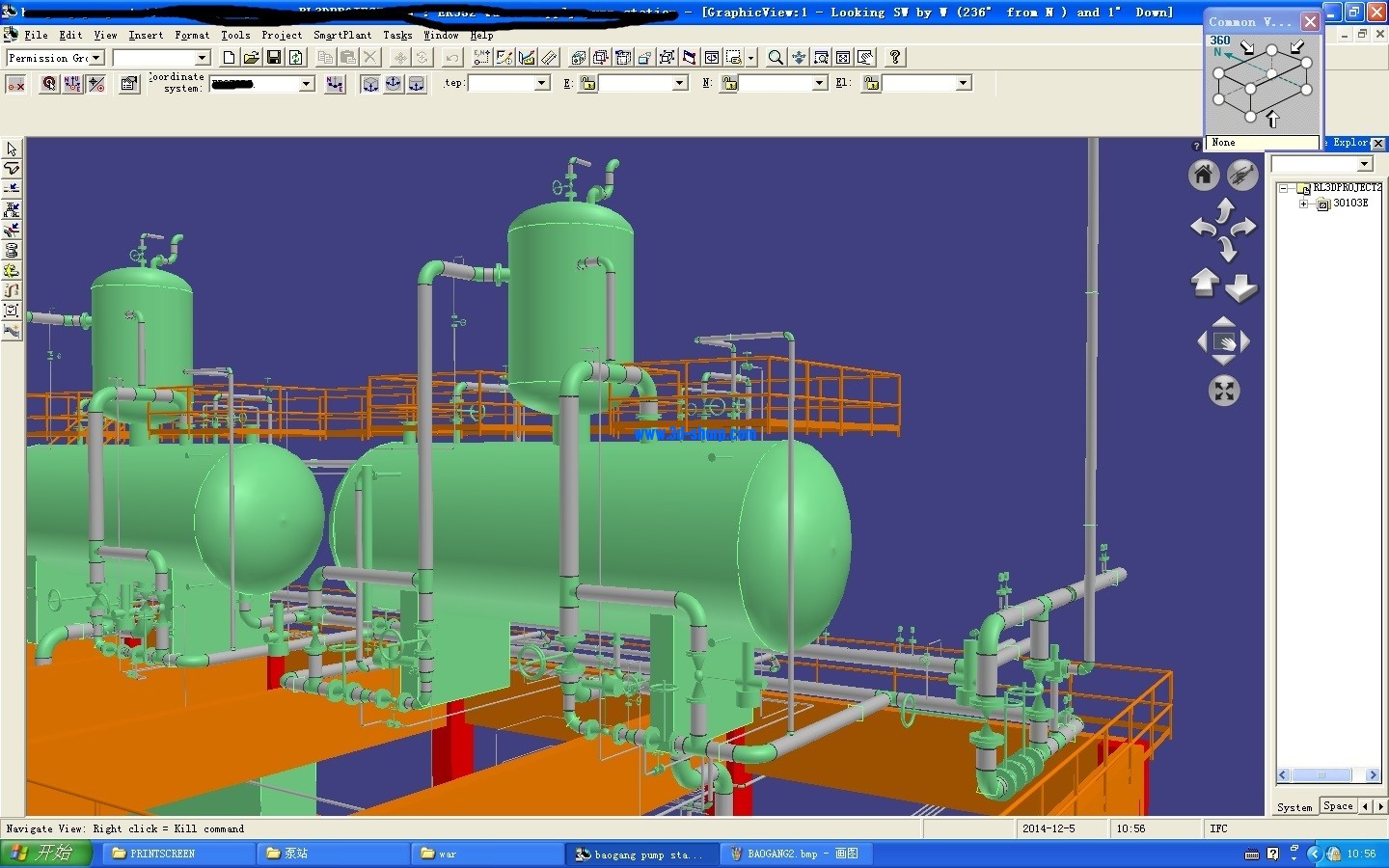Toggle the N coordinate lock

click(x=730, y=84)
